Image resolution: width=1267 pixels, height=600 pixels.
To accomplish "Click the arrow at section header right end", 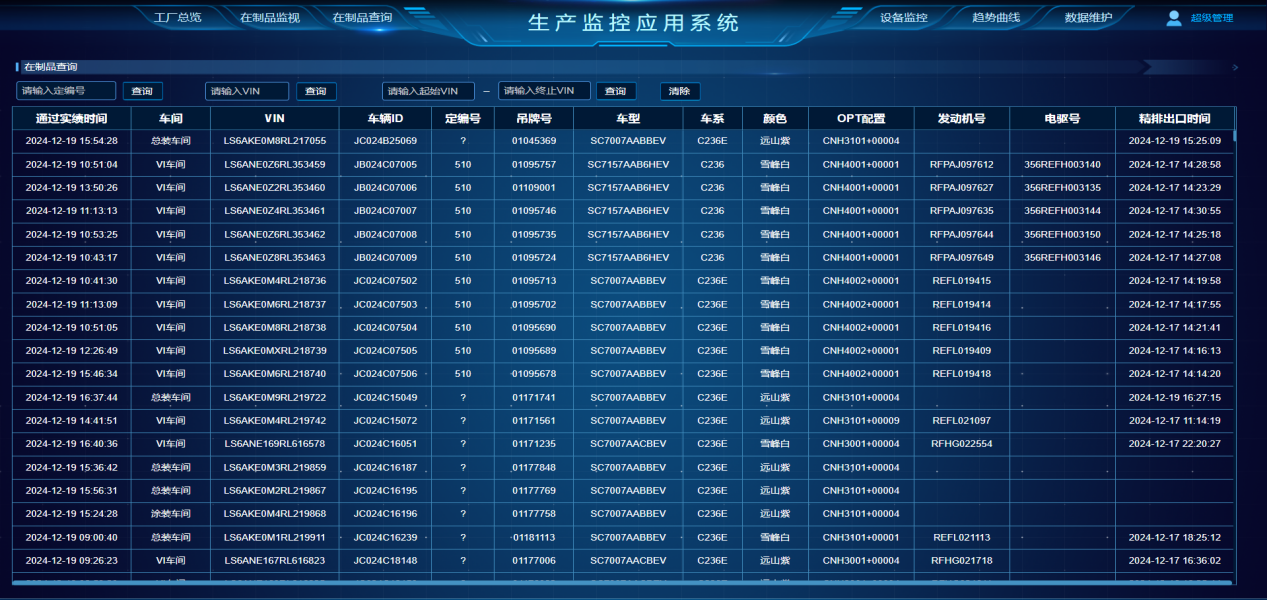I will tap(1235, 68).
